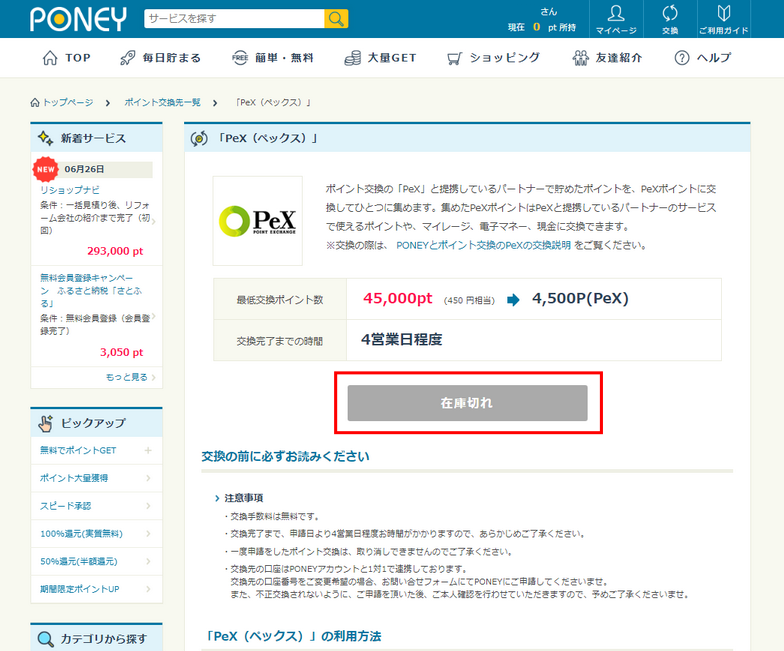
Task: Click the PeX header exchange icon
Action: [199, 138]
